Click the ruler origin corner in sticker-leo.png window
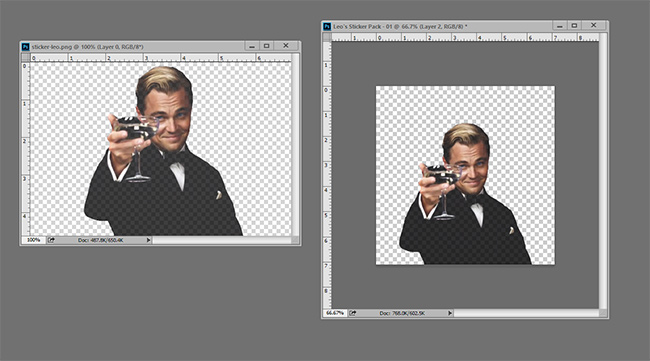The image size is (650, 361). 26,58
